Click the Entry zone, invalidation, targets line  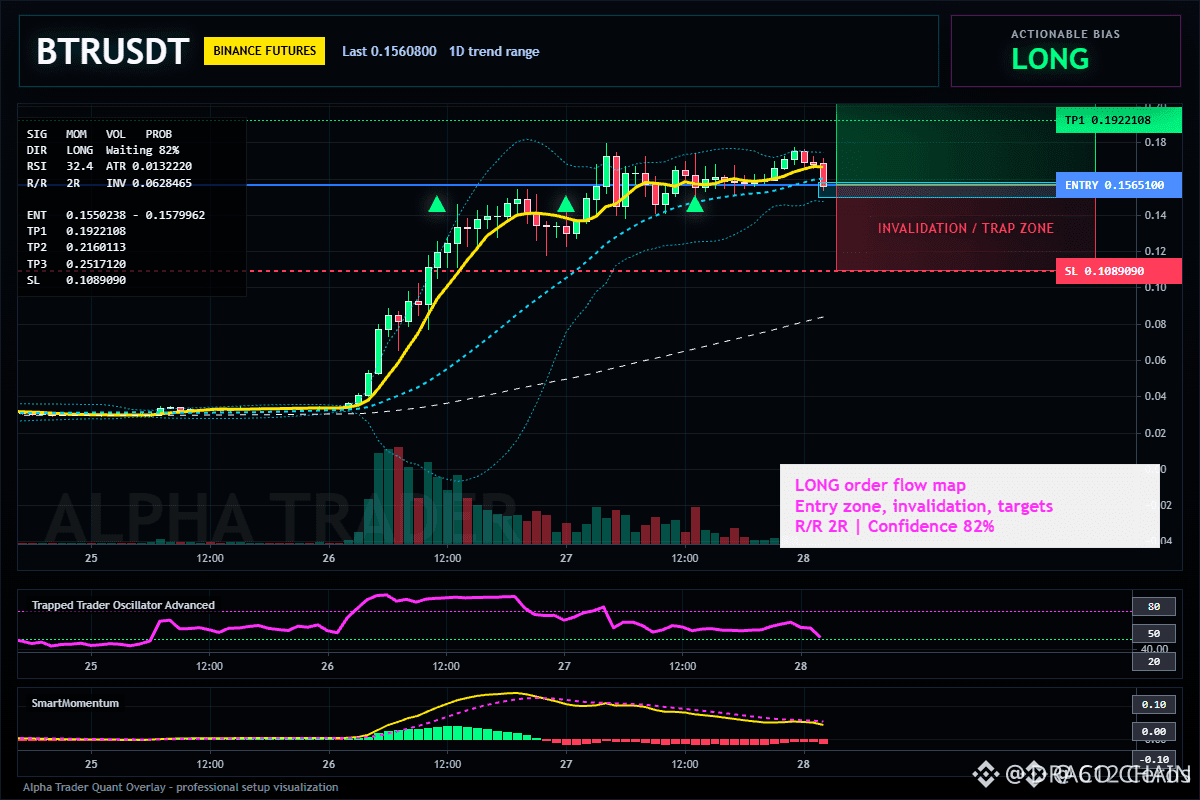pyautogui.click(x=923, y=506)
